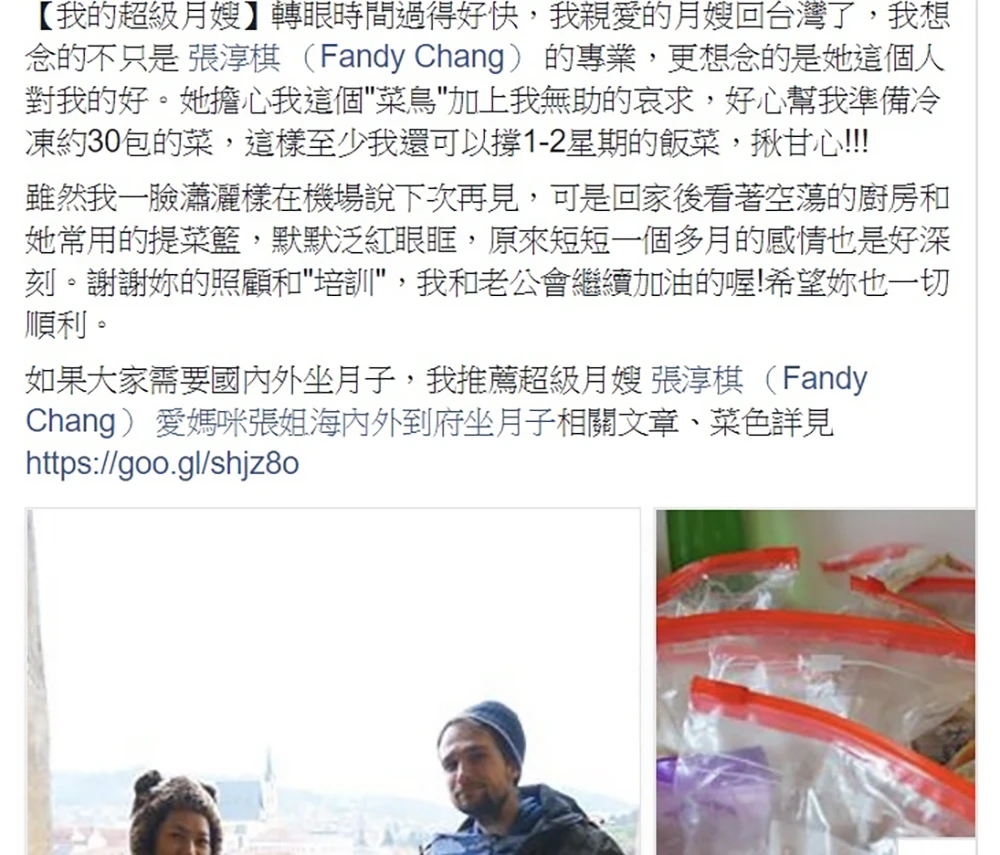The width and height of the screenshot is (1000, 855).
Task: Click the text 凍約30包的菜
Action: (119, 142)
